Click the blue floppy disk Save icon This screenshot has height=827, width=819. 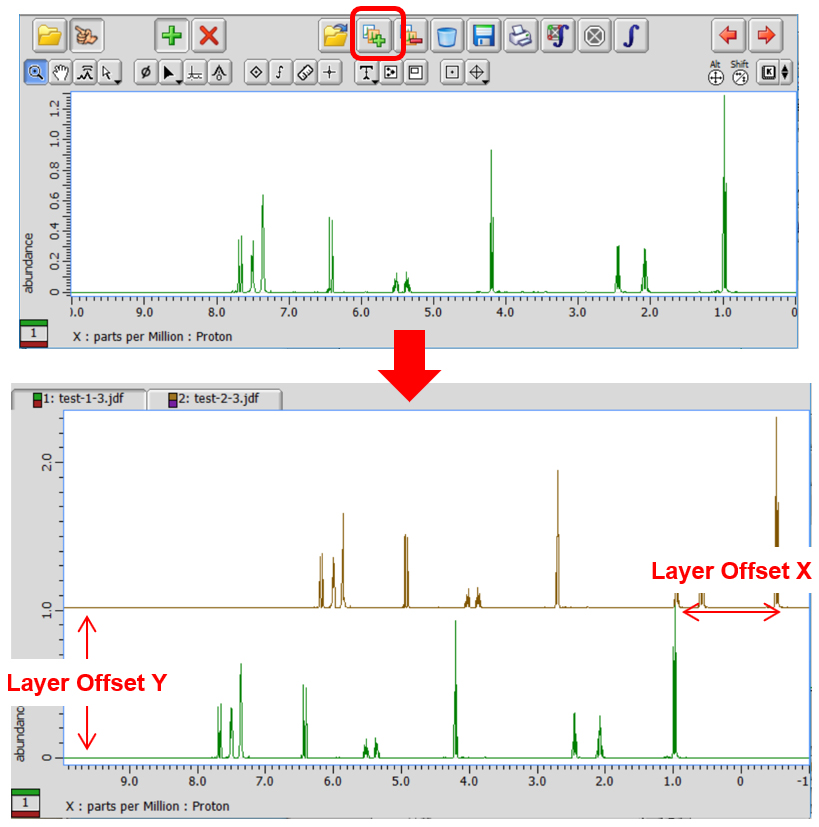(x=484, y=36)
